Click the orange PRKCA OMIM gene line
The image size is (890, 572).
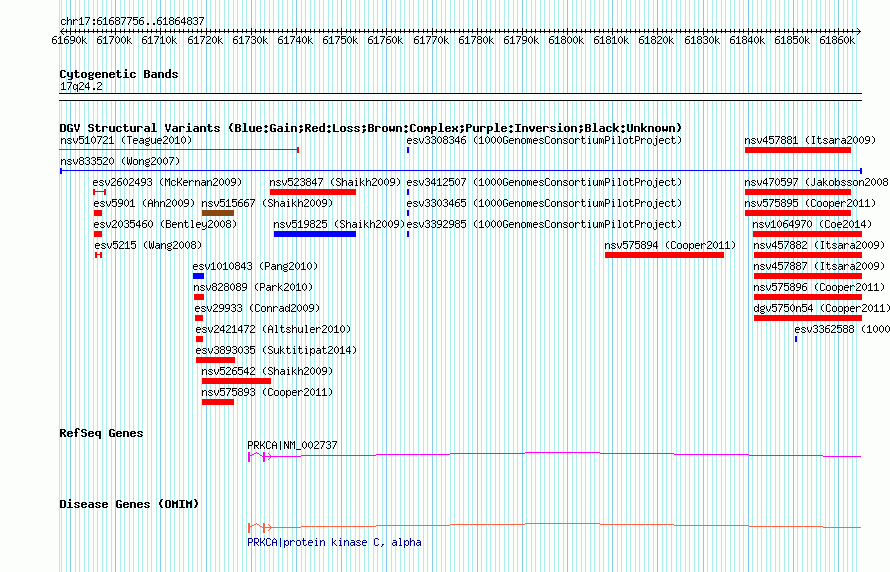[x=555, y=525]
